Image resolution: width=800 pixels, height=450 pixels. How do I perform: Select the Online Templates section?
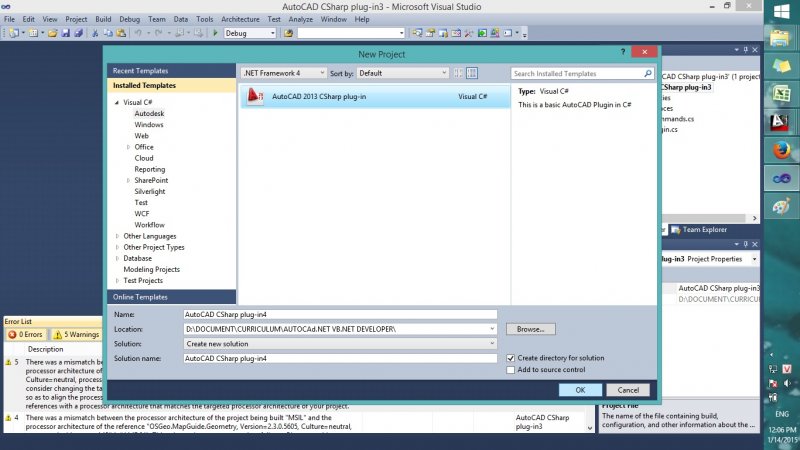coord(171,297)
